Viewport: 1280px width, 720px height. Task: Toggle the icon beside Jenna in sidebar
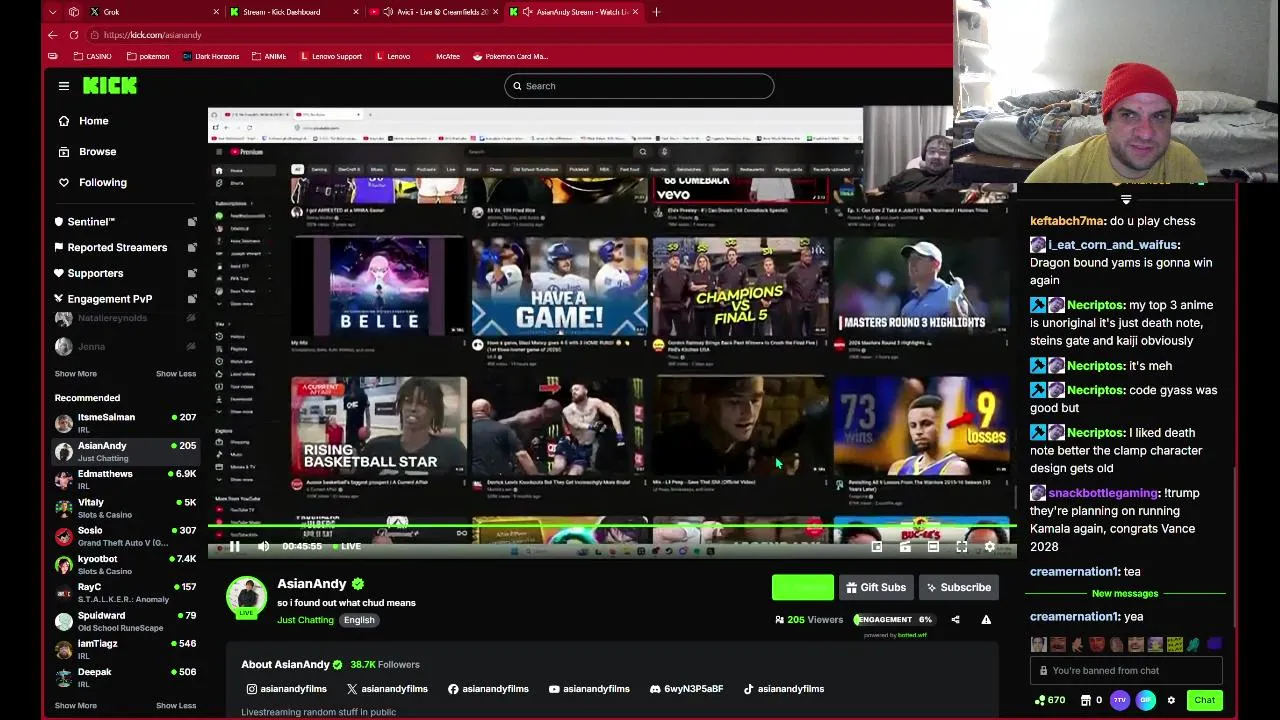[x=190, y=347]
